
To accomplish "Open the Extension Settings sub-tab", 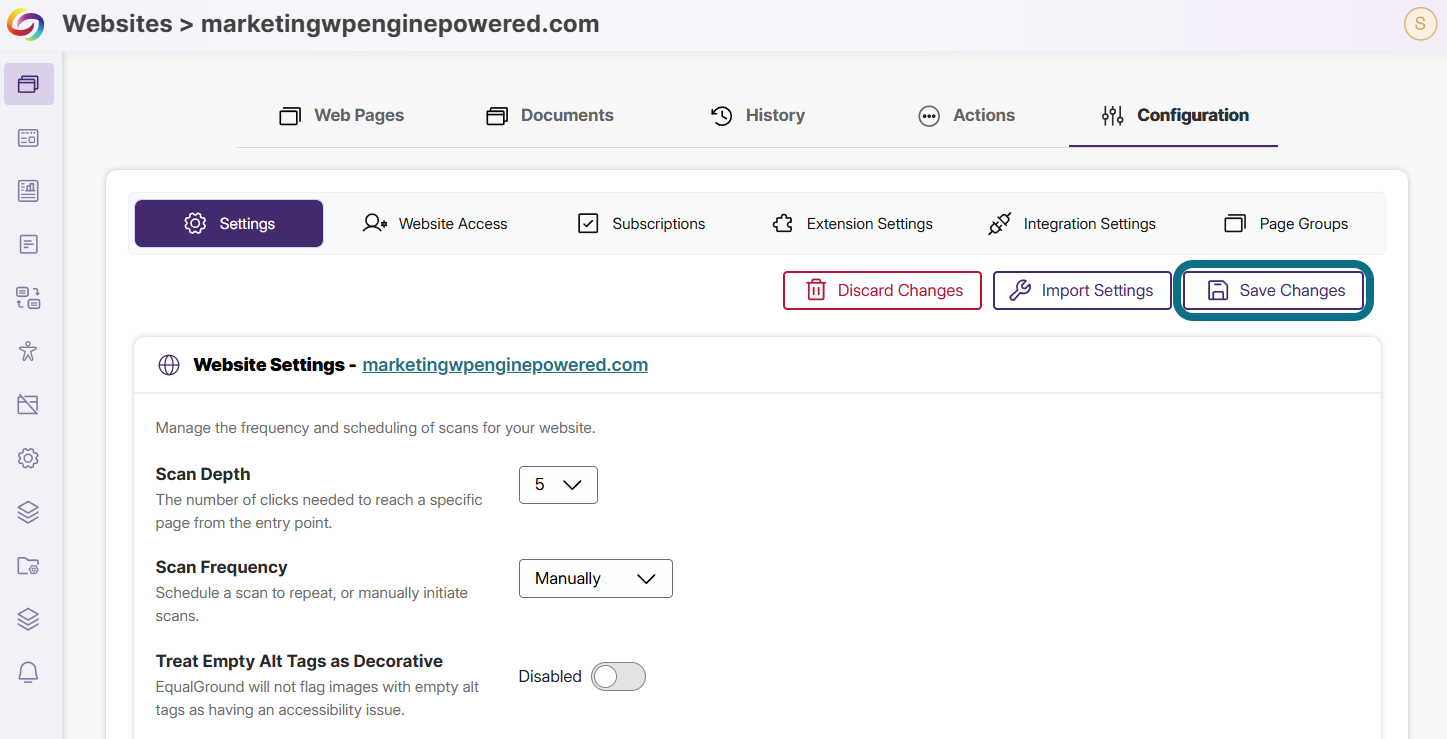I will (x=853, y=224).
